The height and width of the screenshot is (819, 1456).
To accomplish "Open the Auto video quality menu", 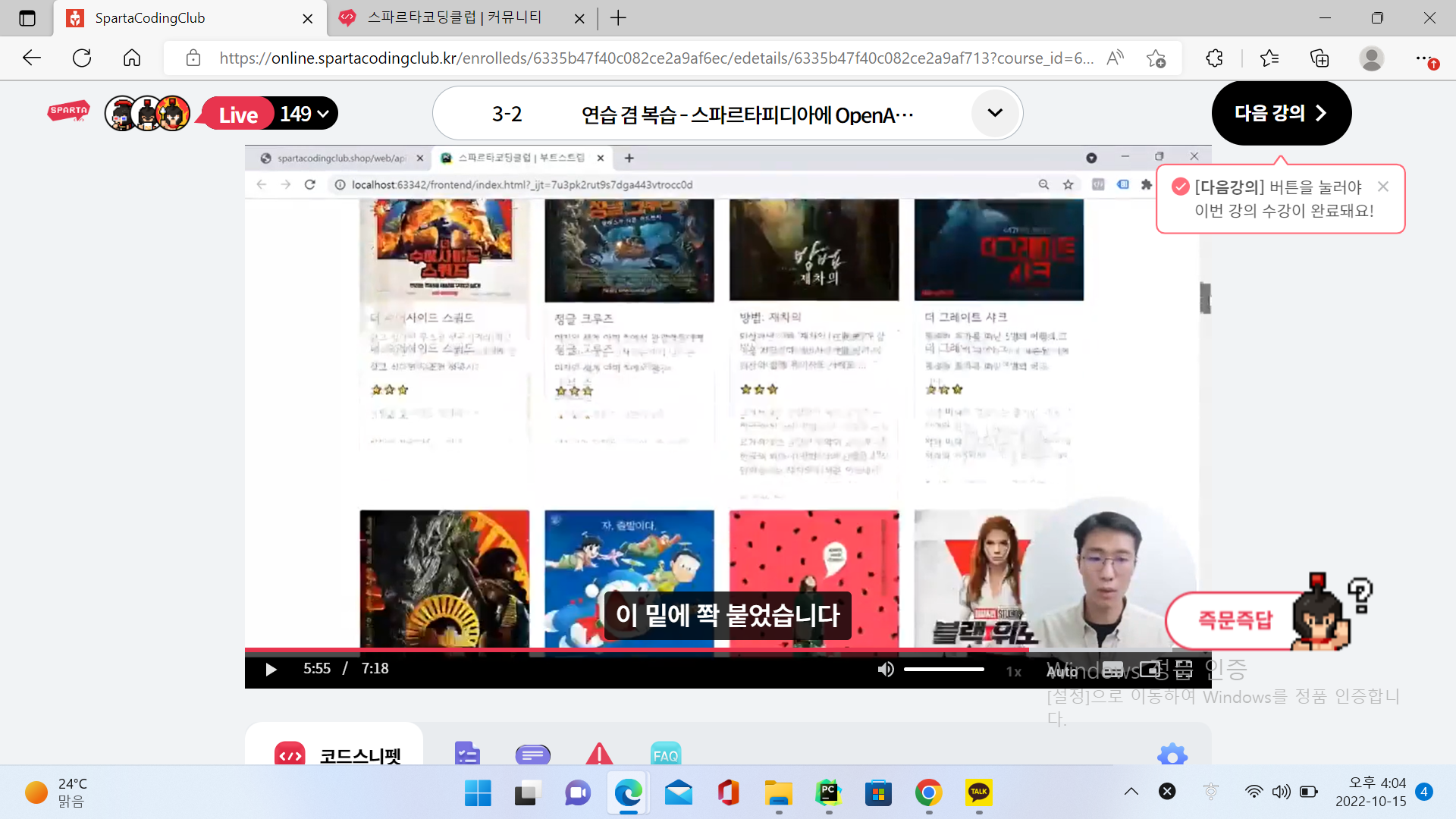I will pyautogui.click(x=1062, y=671).
